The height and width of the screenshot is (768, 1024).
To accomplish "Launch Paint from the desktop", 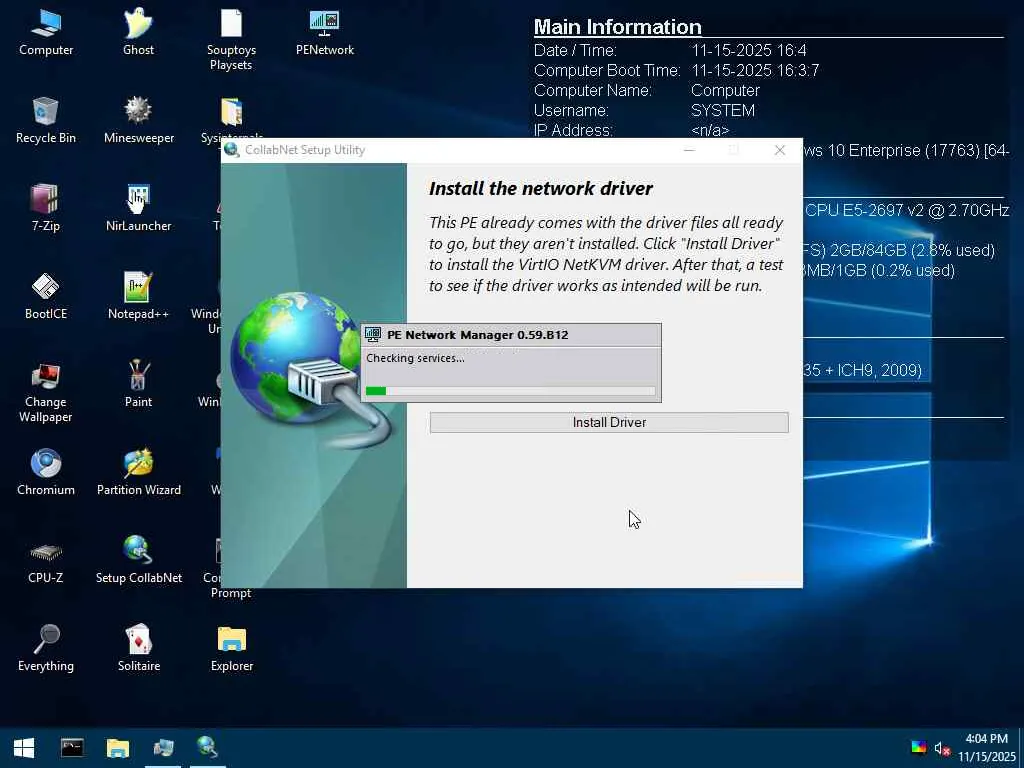I will (x=138, y=384).
